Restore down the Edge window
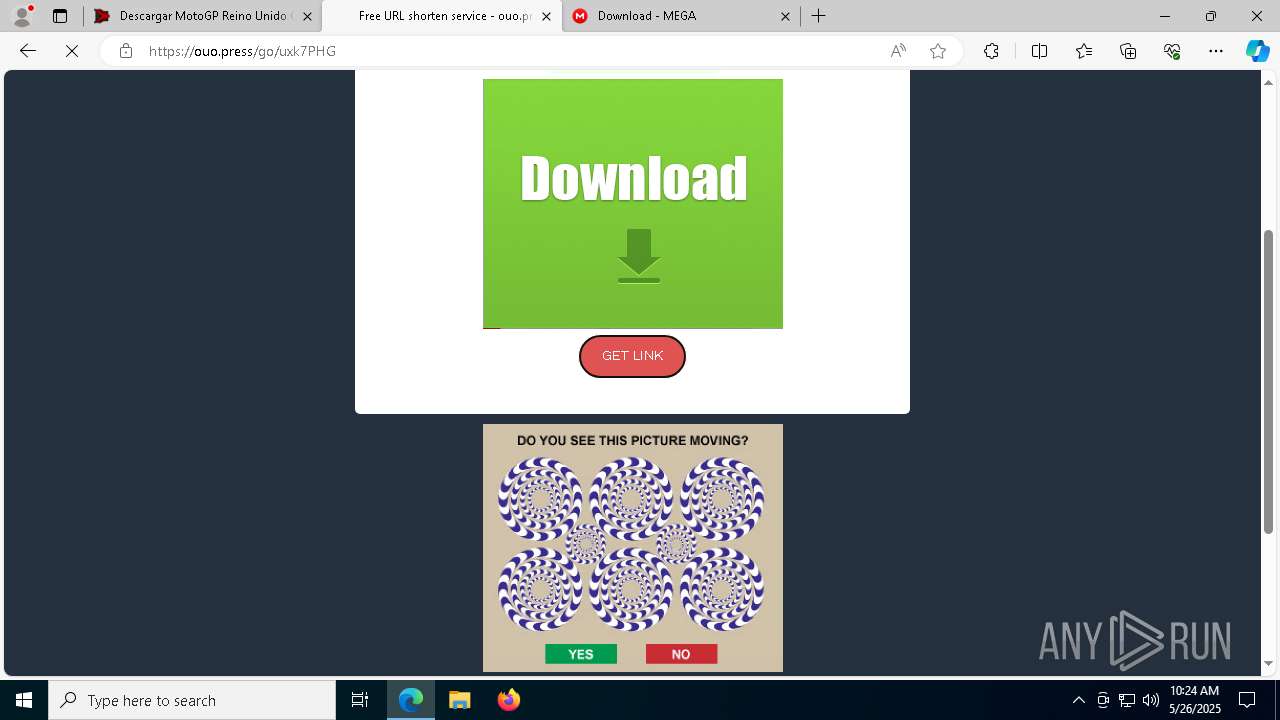 coord(1210,16)
